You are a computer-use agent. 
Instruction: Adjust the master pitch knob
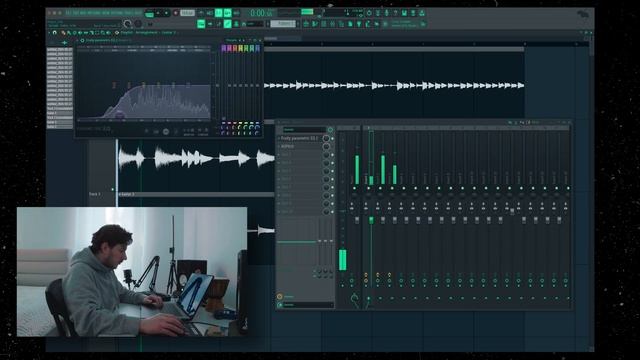tap(138, 24)
